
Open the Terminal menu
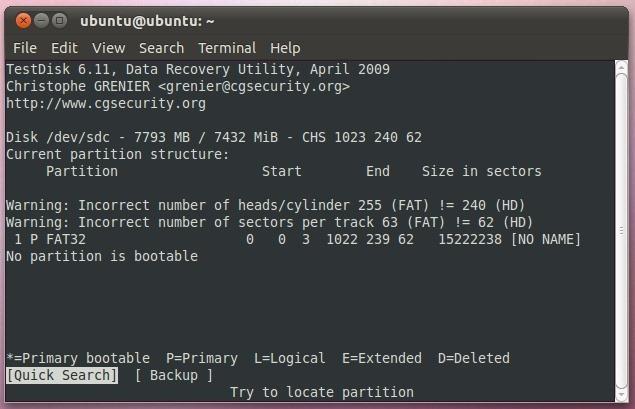[x=226, y=48]
